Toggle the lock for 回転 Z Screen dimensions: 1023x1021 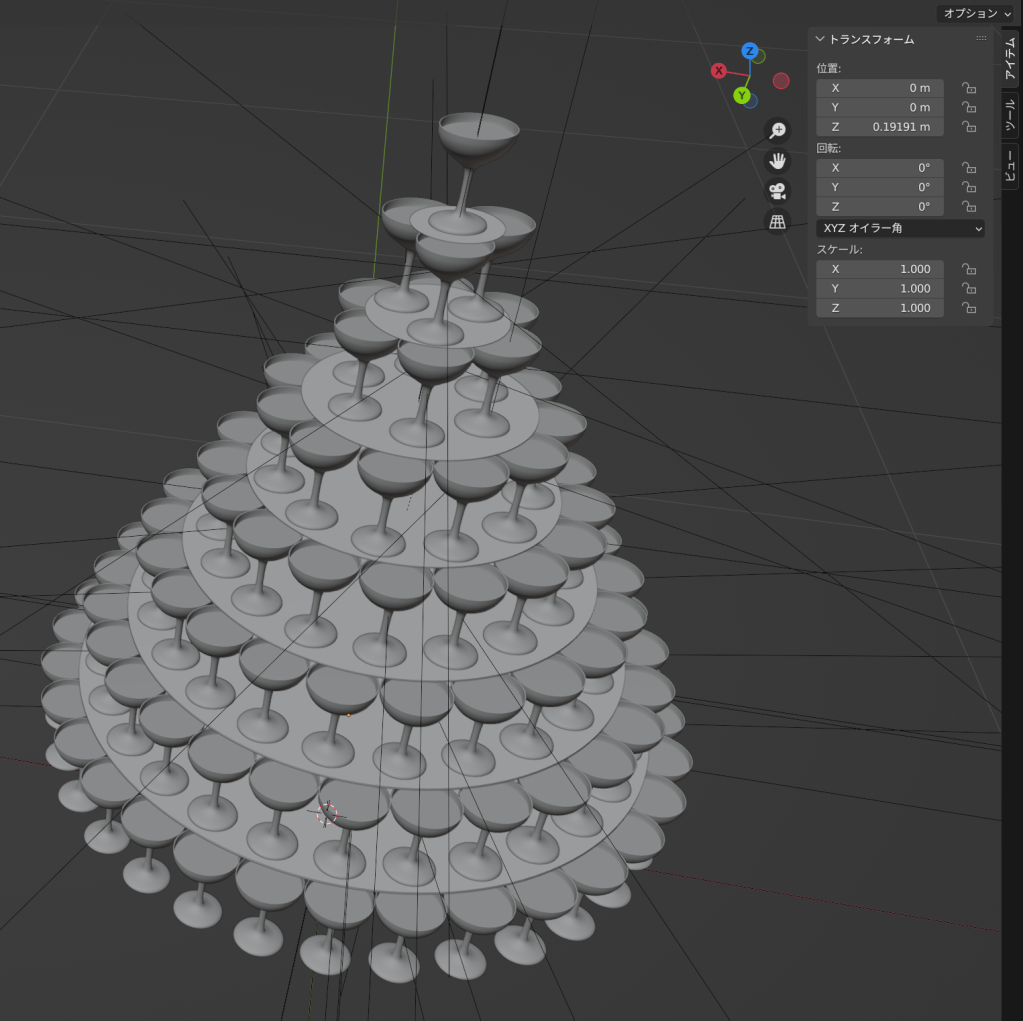[x=968, y=207]
